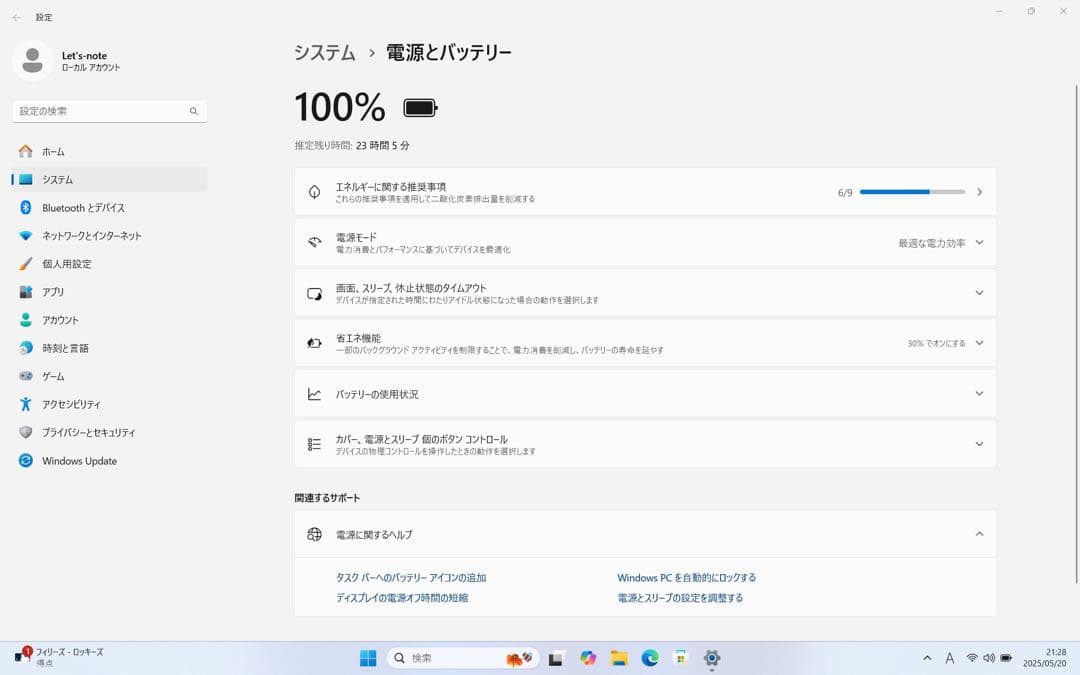1080x675 pixels.
Task: Select アクセシビリティ in the sidebar
Action: pyautogui.click(x=73, y=404)
